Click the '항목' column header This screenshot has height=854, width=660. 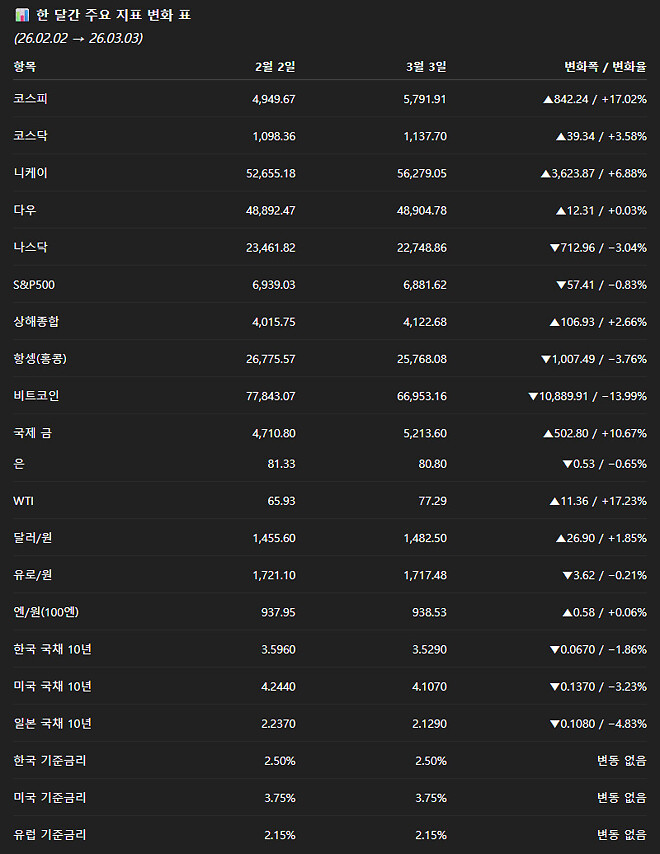point(25,66)
